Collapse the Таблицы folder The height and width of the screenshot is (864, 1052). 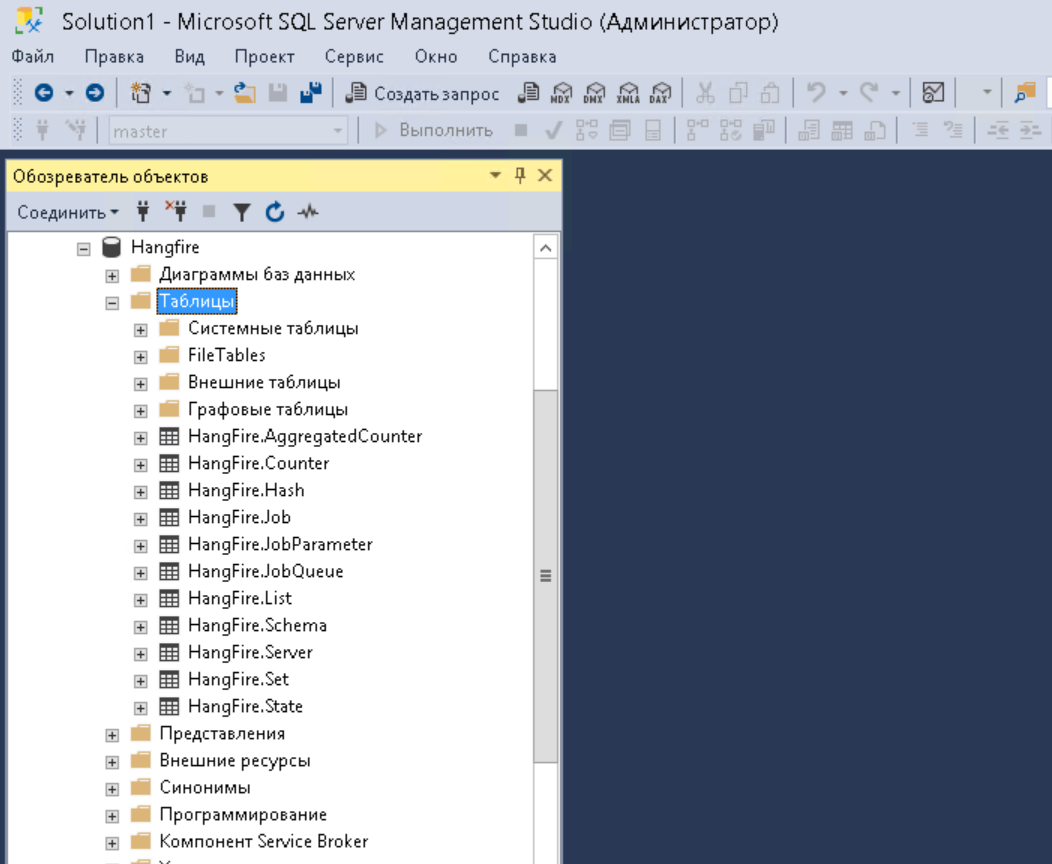[112, 302]
